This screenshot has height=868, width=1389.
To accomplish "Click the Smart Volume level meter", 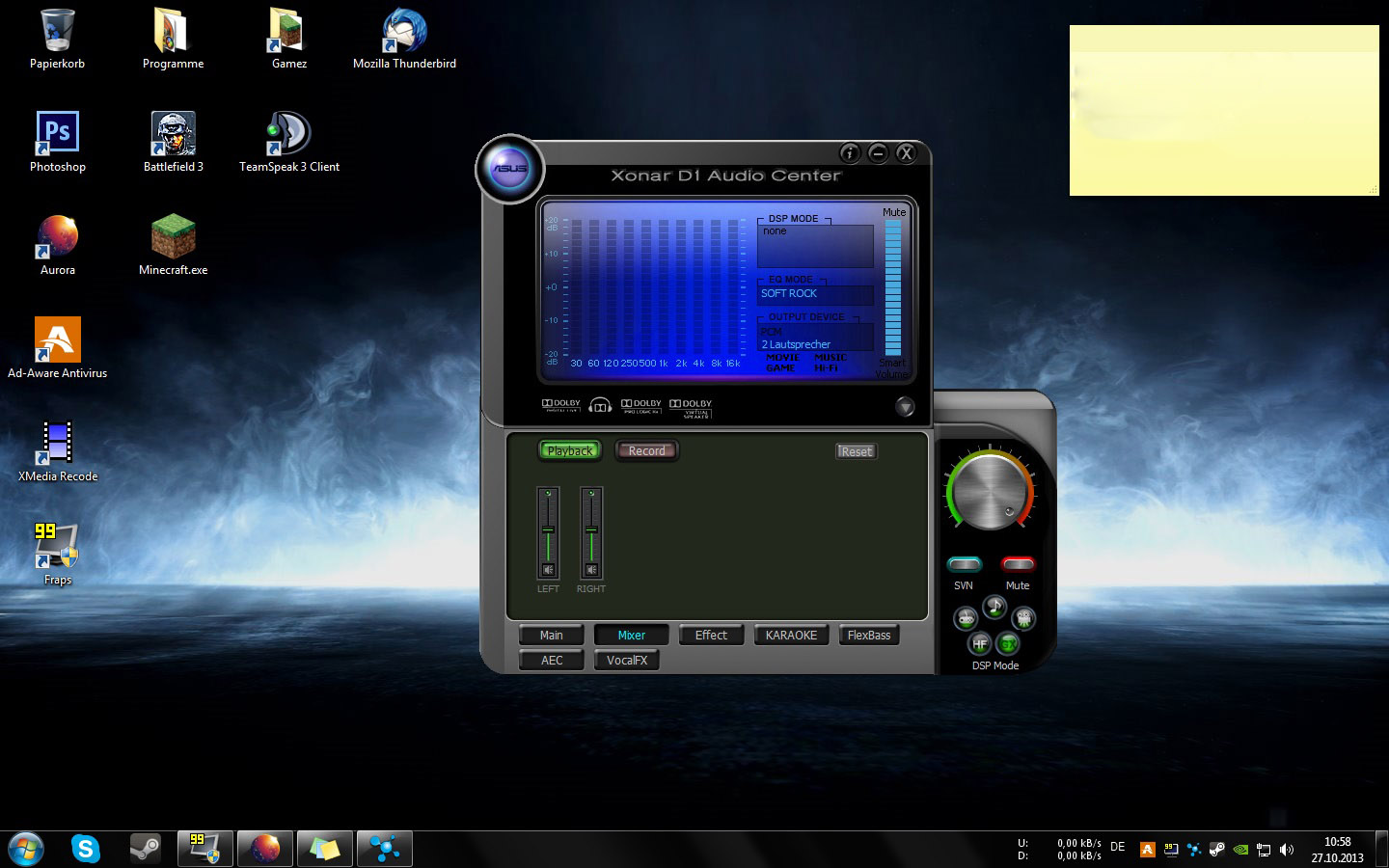I will (893, 287).
